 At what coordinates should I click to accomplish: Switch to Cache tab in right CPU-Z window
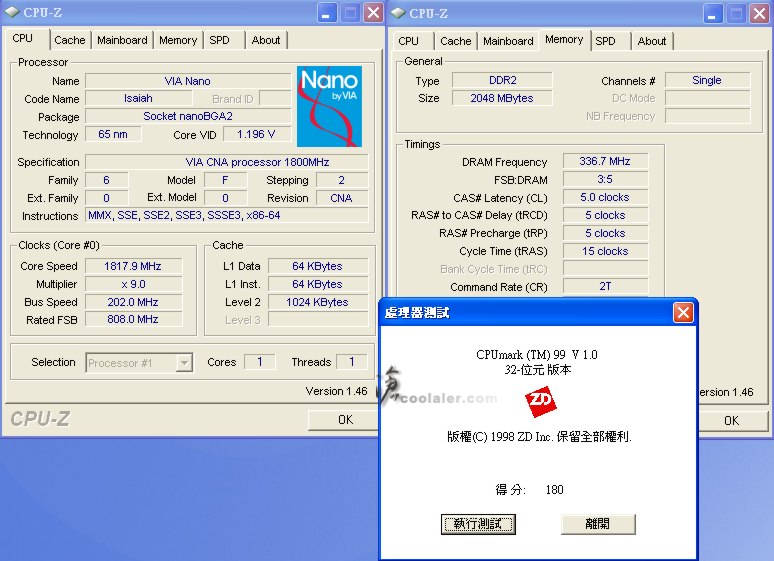coord(456,41)
